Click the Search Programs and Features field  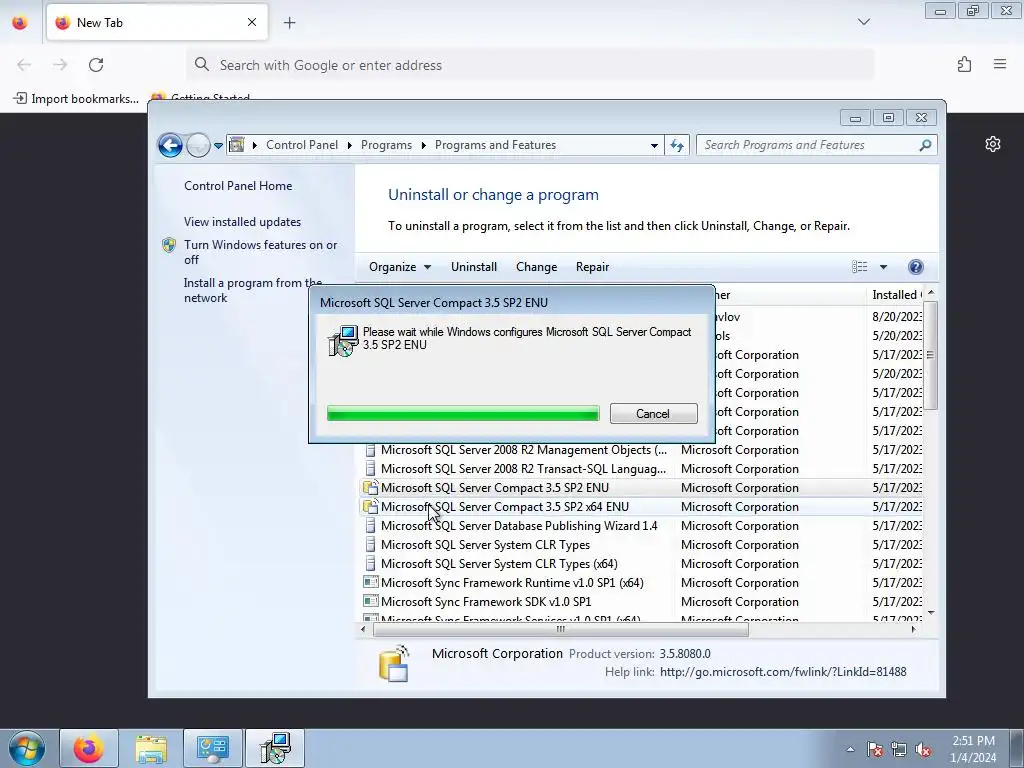(x=816, y=145)
